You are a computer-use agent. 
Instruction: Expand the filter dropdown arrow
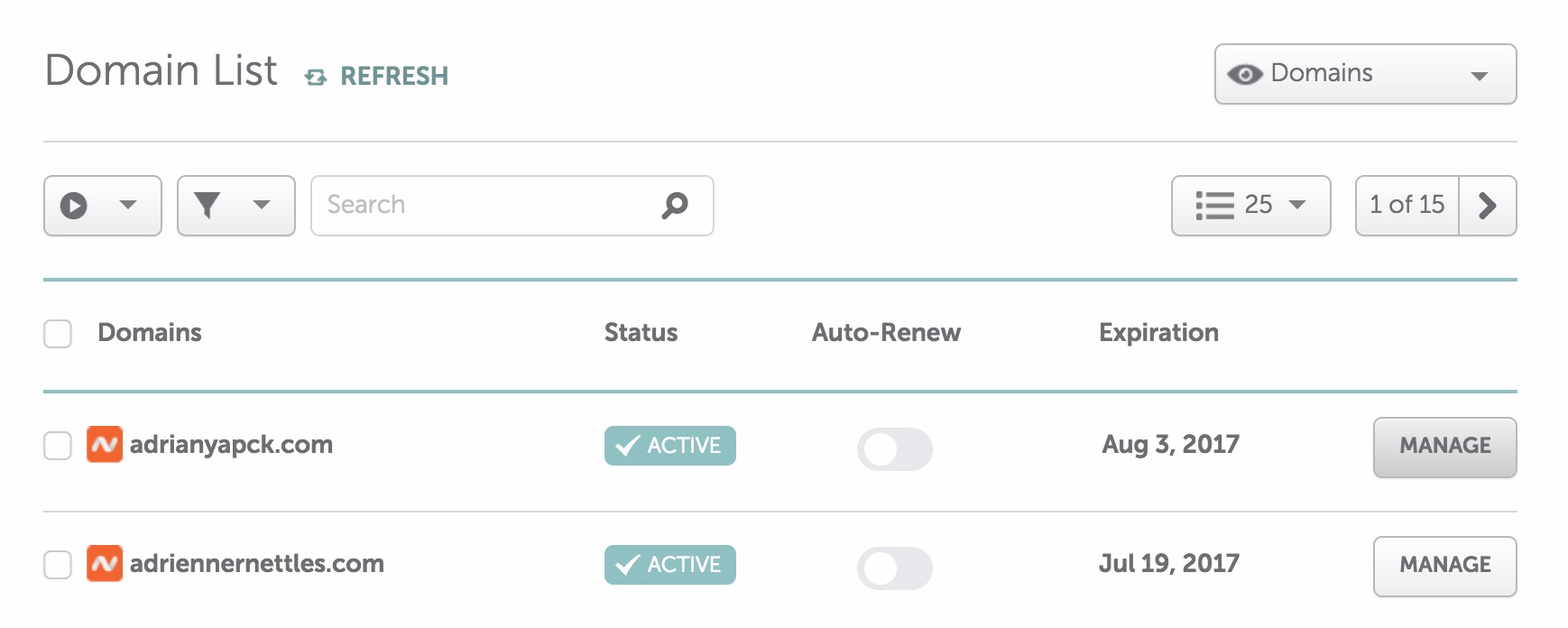262,205
